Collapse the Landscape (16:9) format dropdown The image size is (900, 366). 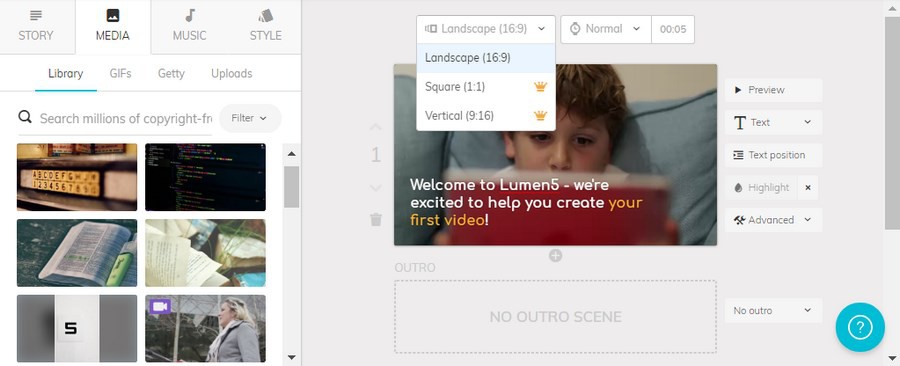point(486,29)
